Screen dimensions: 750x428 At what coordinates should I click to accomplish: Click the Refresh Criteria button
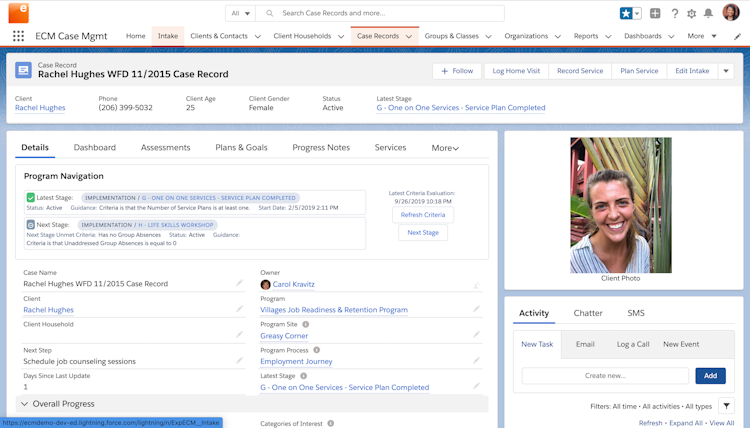(423, 215)
